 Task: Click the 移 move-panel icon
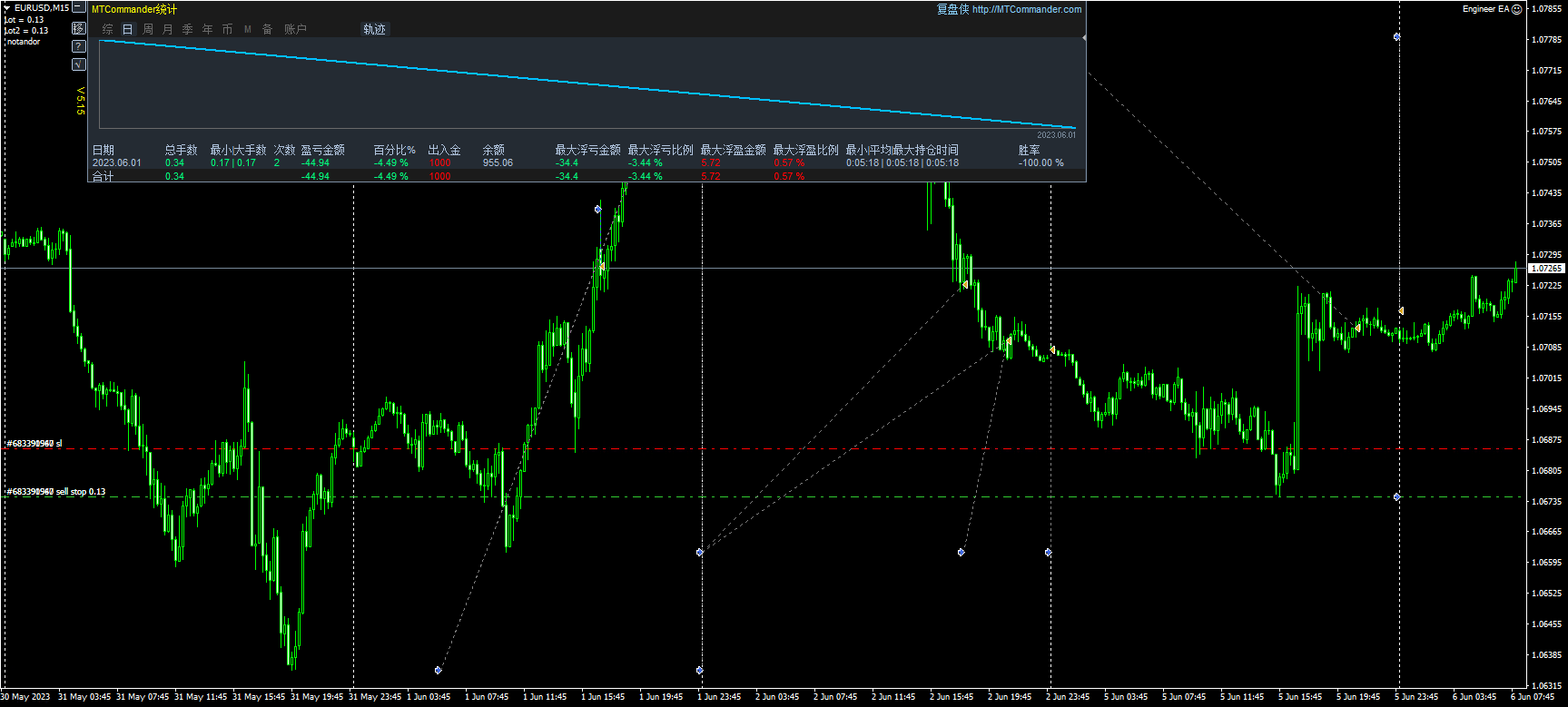click(x=79, y=28)
